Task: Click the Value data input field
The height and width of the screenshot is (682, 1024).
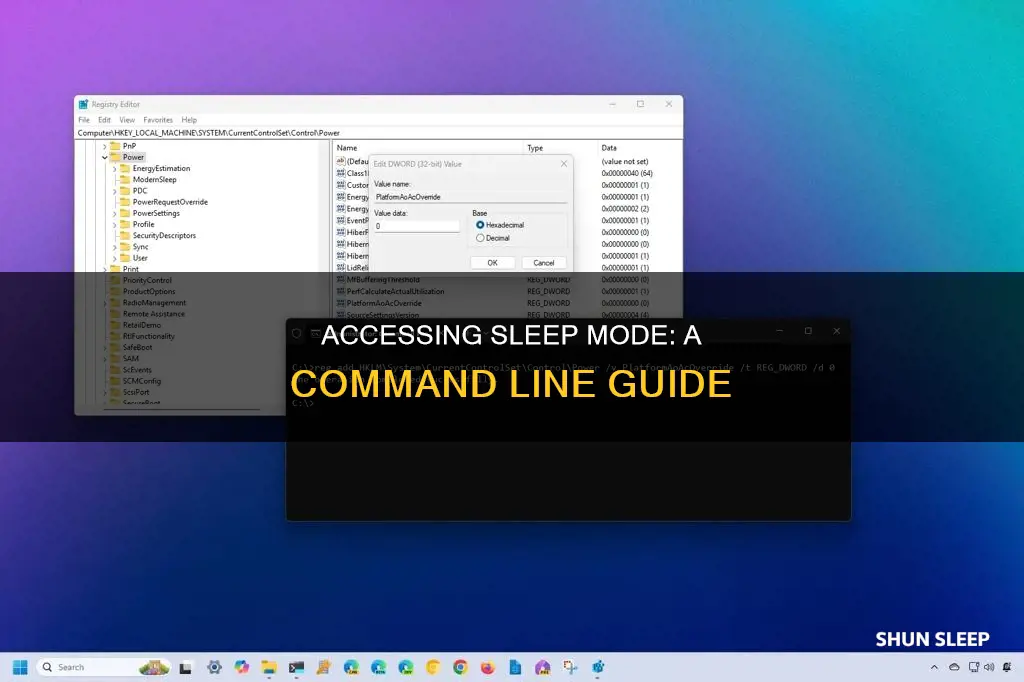Action: [416, 226]
